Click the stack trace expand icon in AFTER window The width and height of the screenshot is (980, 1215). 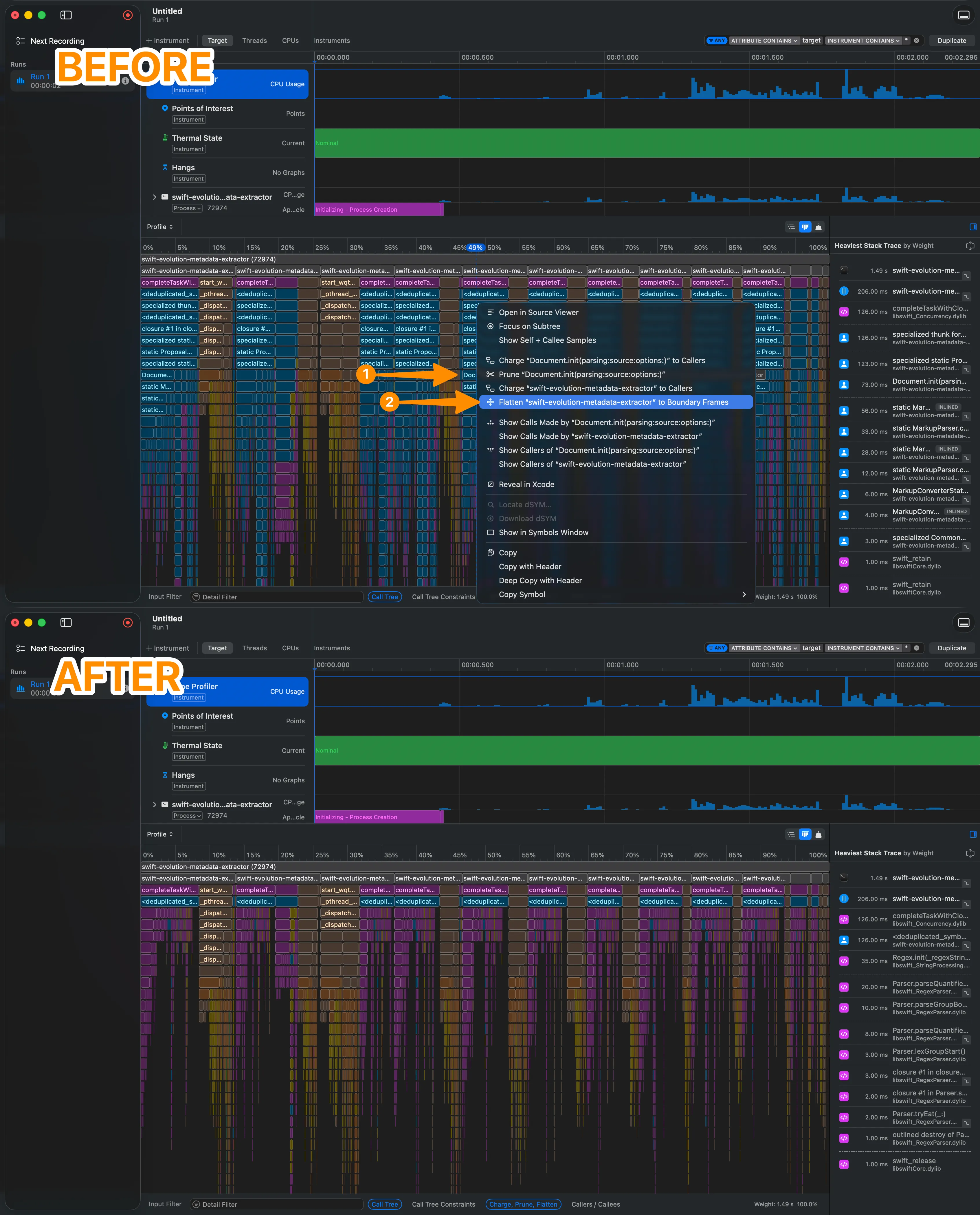pyautogui.click(x=970, y=853)
